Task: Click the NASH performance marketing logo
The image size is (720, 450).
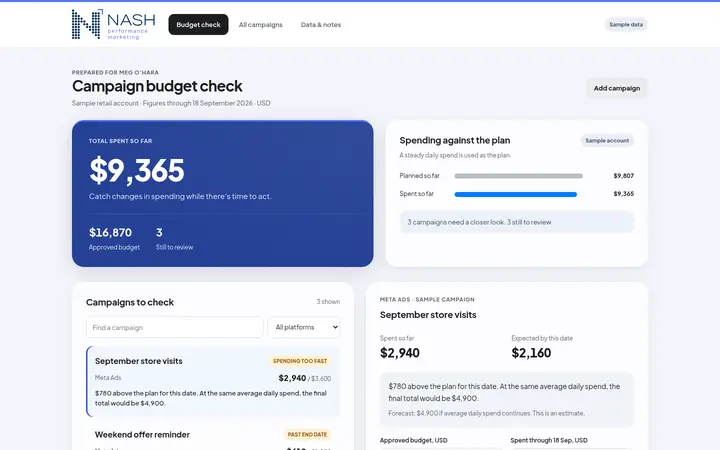Action: point(113,24)
